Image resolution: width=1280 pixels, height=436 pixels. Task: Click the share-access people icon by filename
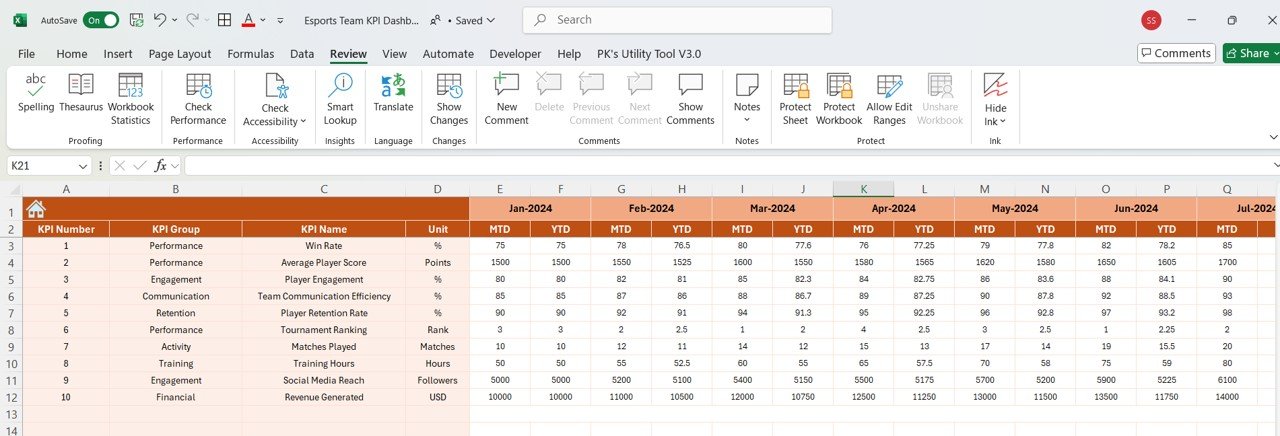click(x=435, y=20)
